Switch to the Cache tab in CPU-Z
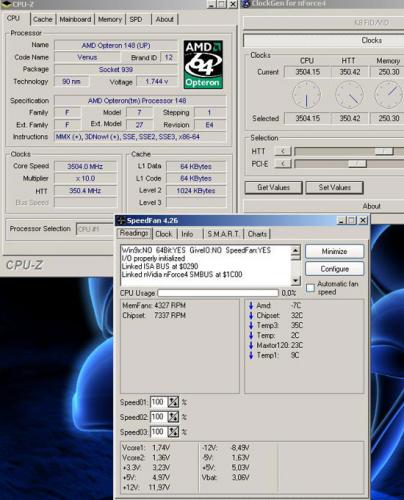The image size is (404, 500). [x=43, y=19]
